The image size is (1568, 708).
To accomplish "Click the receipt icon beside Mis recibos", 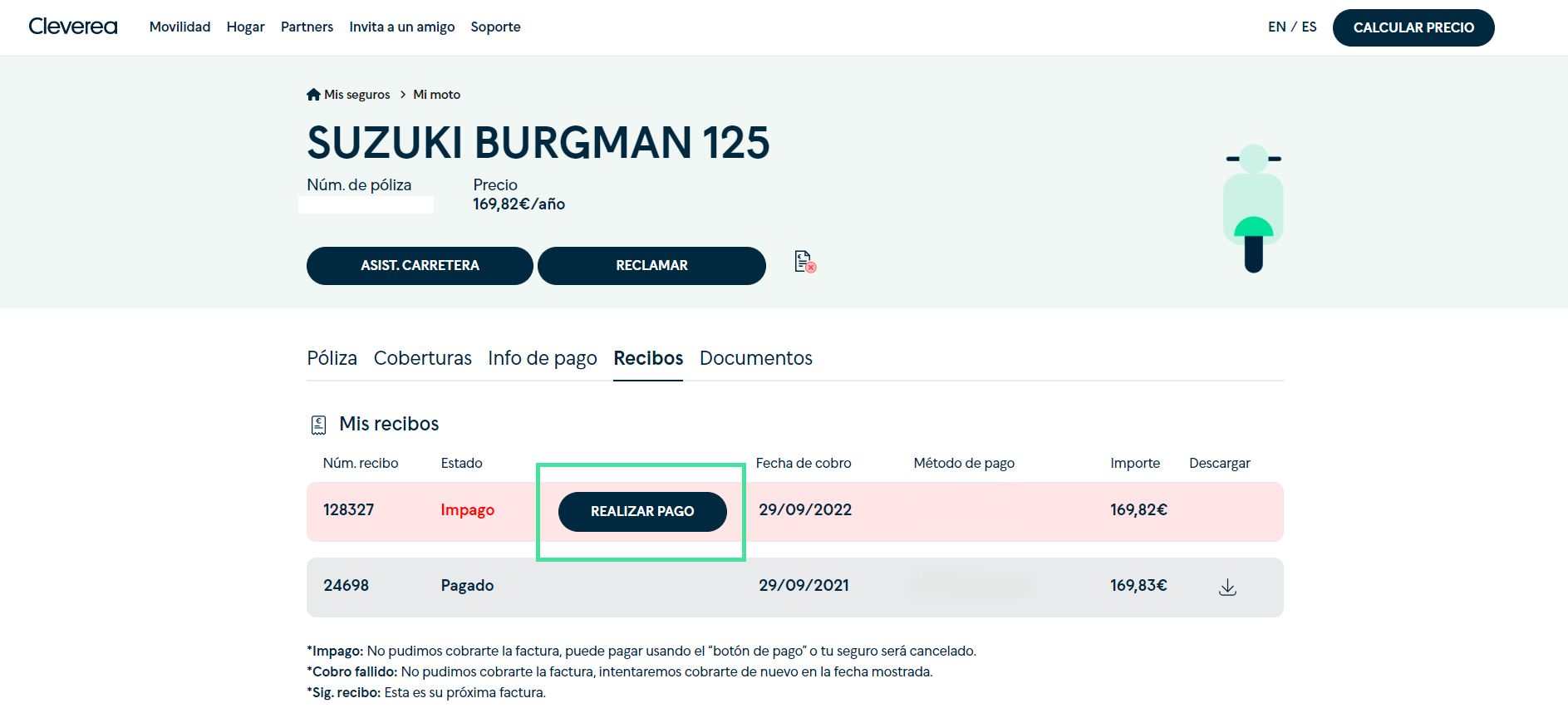I will pyautogui.click(x=318, y=425).
